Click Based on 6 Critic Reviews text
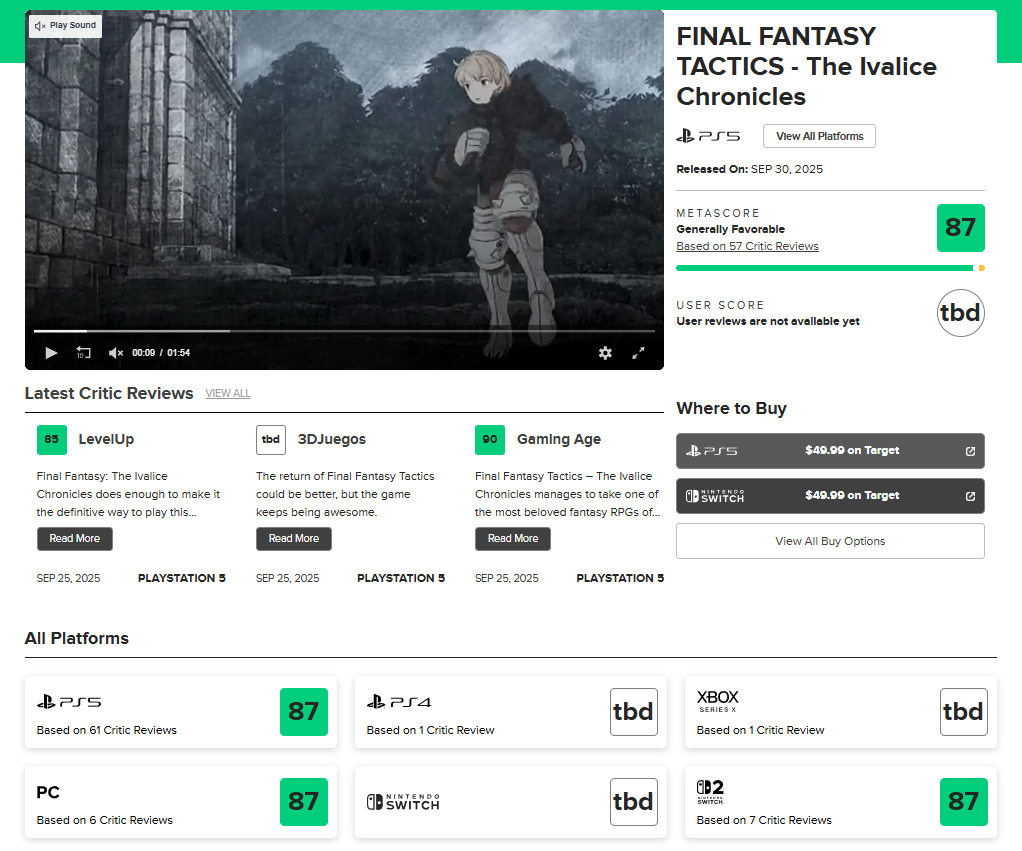Image resolution: width=1022 pixels, height=851 pixels. point(104,820)
